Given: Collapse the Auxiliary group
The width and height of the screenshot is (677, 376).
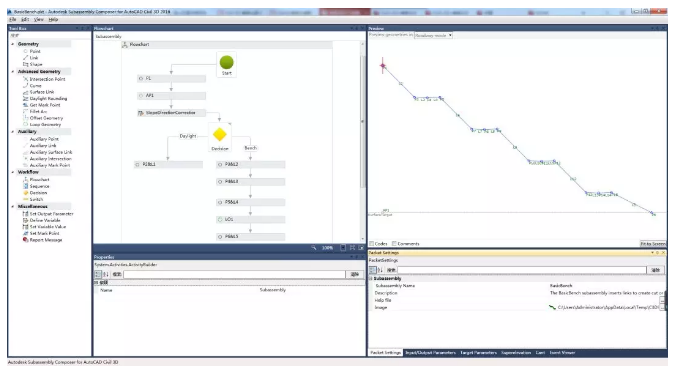Looking at the screenshot, I should pos(13,132).
